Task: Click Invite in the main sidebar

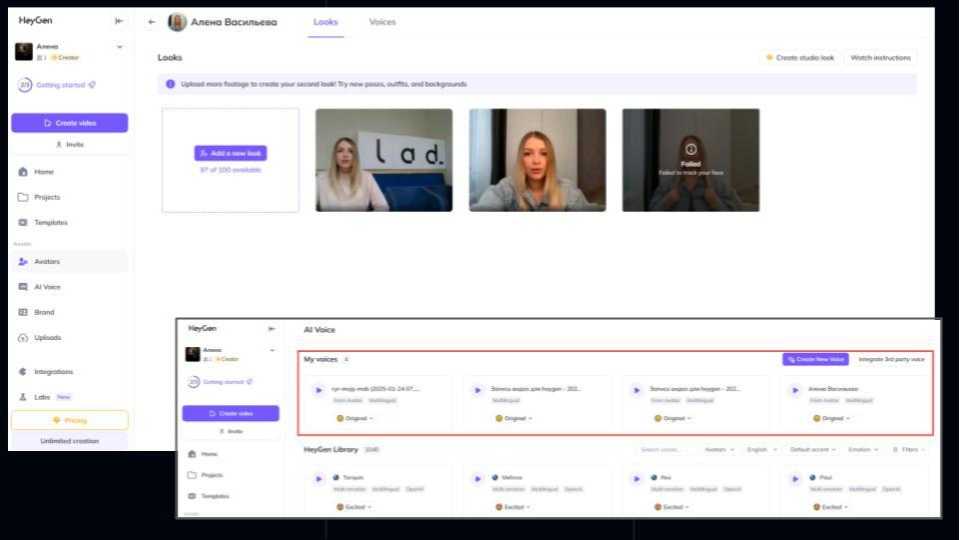Action: (70, 144)
